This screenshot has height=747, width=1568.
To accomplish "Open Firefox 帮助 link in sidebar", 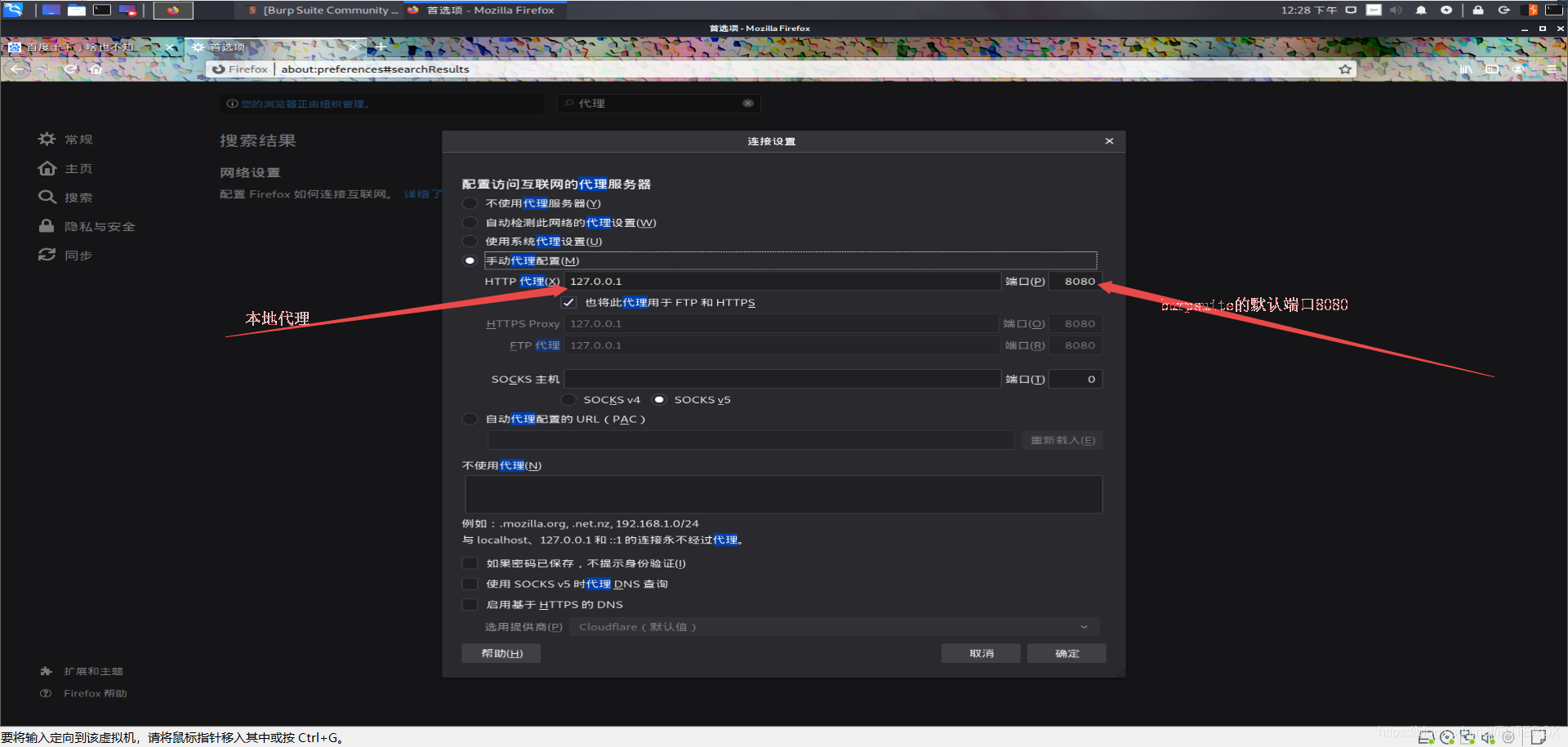I will [84, 693].
